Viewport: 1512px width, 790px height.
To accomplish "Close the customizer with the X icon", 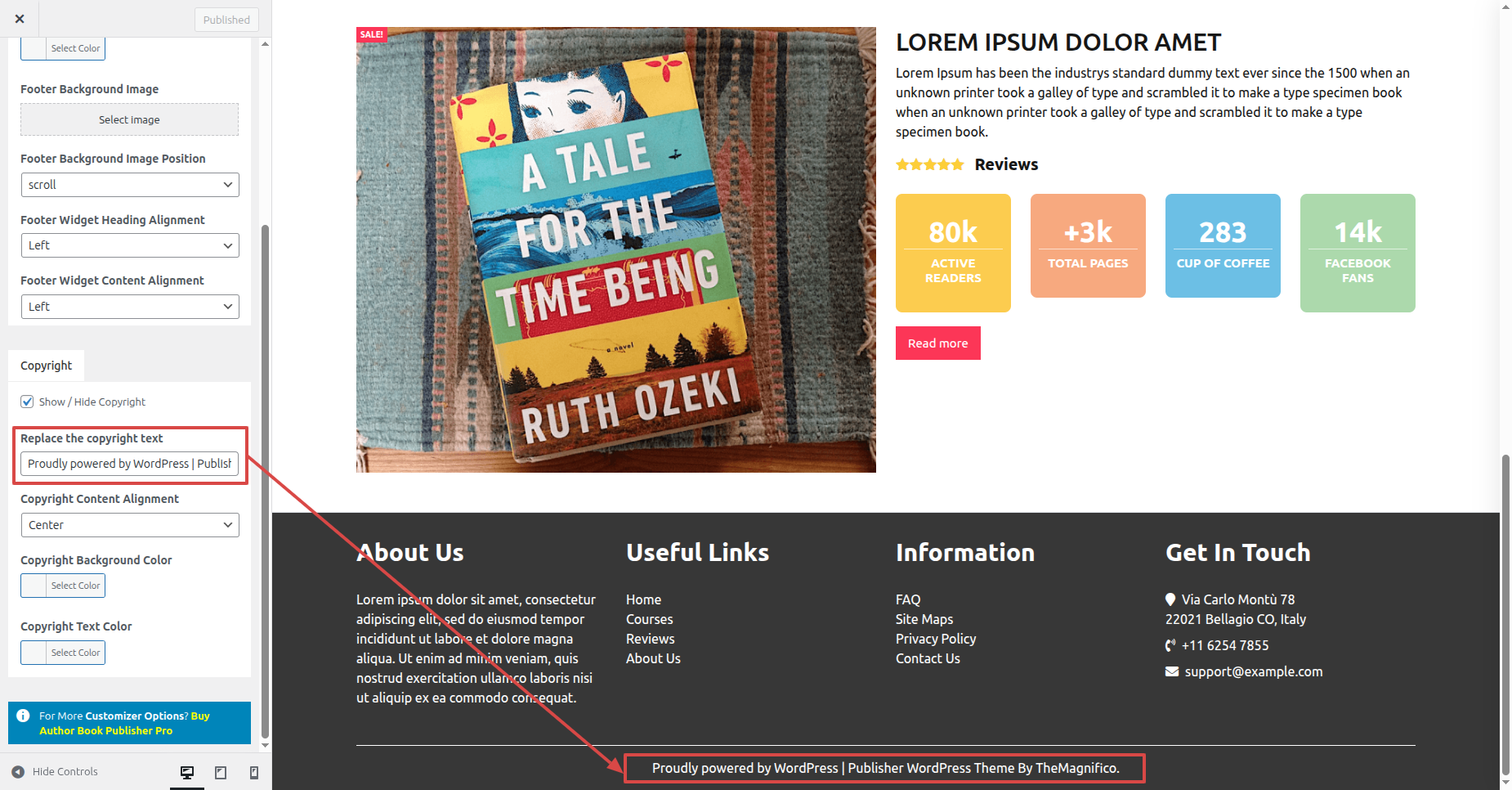I will coord(20,19).
